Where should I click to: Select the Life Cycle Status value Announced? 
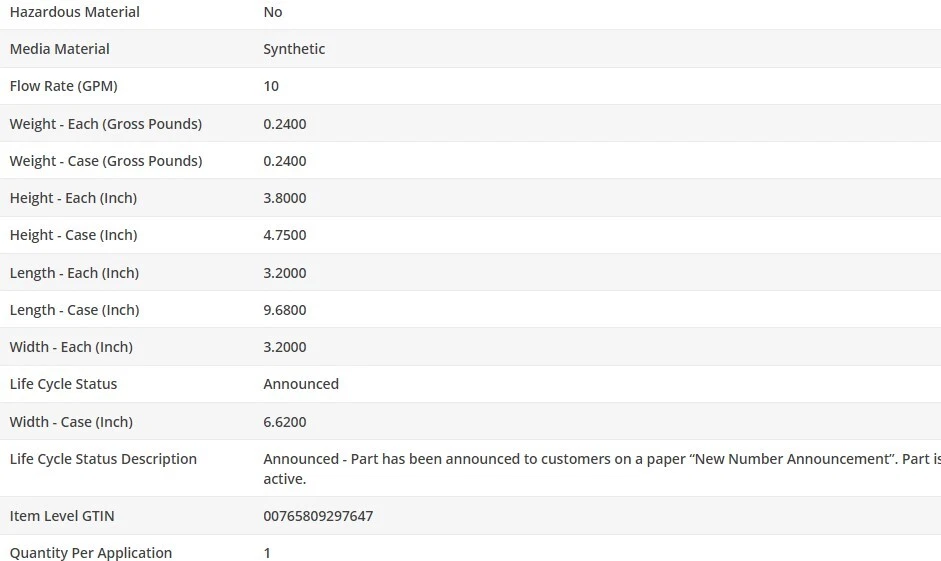301,384
